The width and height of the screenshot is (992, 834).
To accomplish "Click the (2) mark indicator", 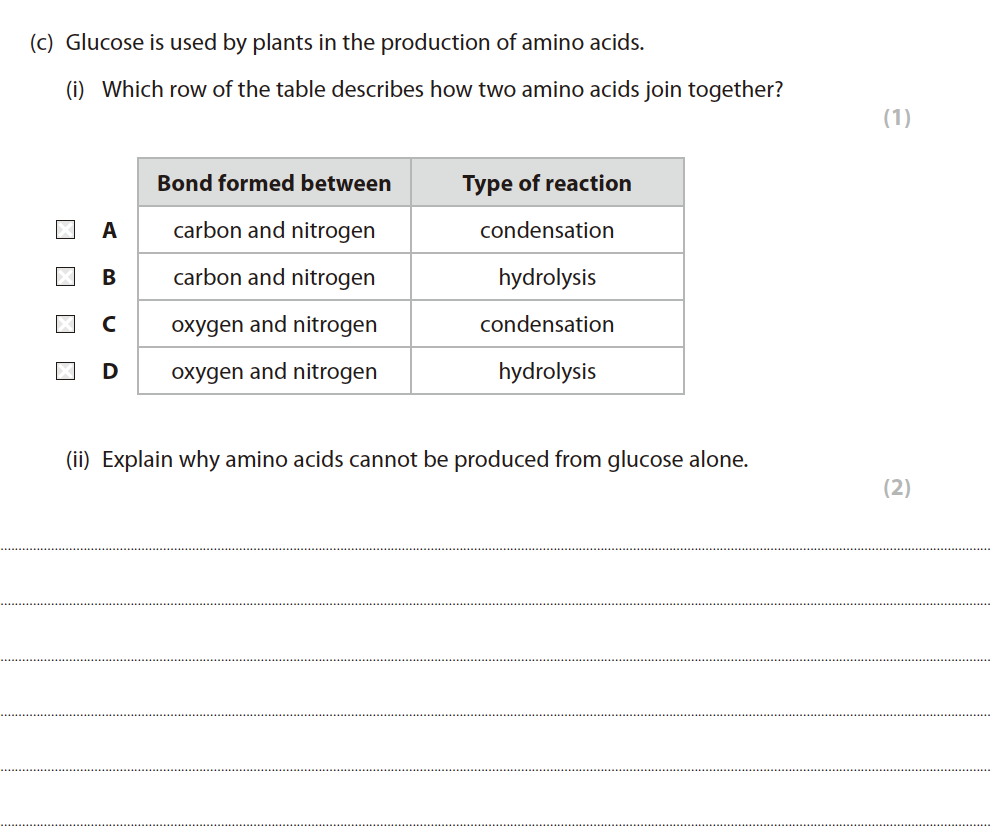I will click(897, 488).
